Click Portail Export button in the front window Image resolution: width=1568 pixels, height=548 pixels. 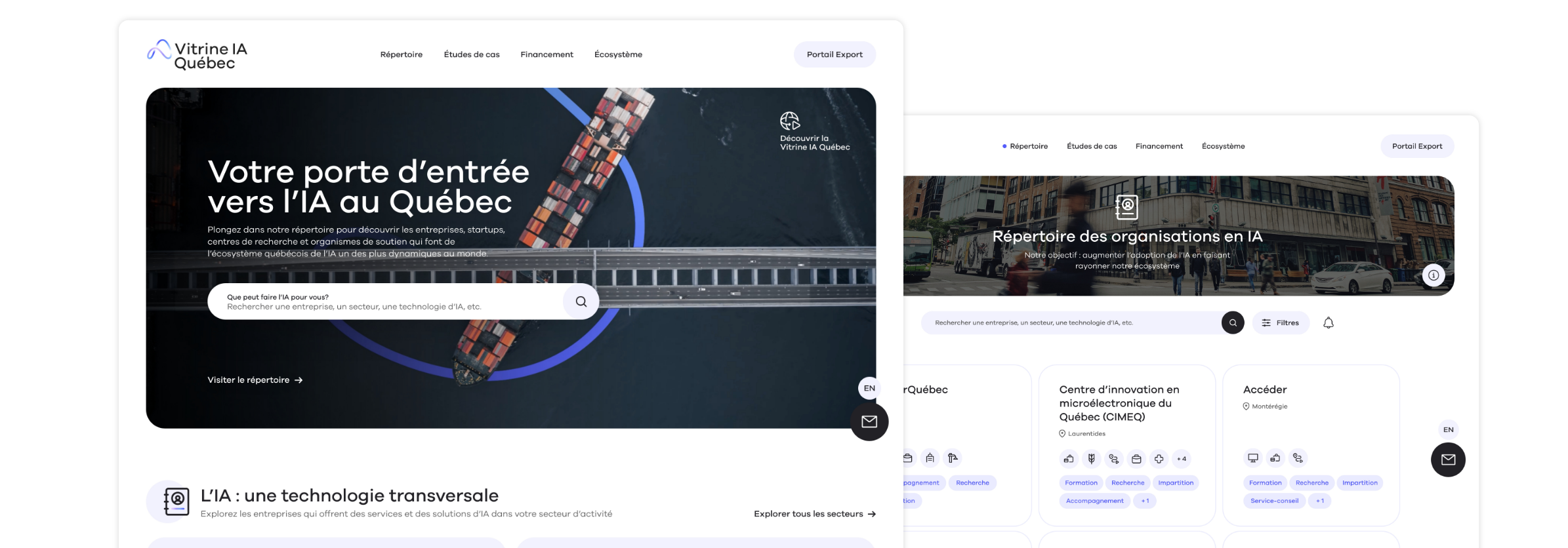[x=835, y=54]
